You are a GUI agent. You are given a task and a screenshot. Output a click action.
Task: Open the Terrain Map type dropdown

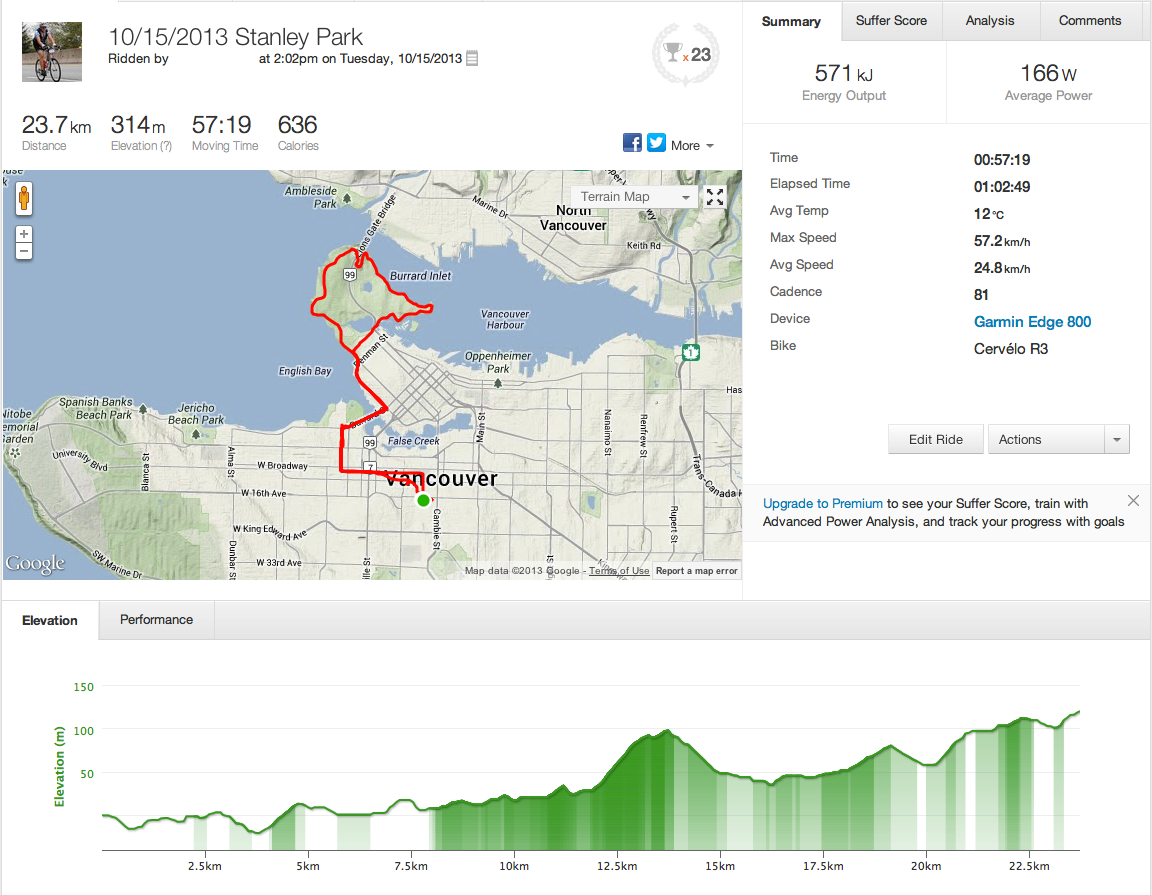634,197
